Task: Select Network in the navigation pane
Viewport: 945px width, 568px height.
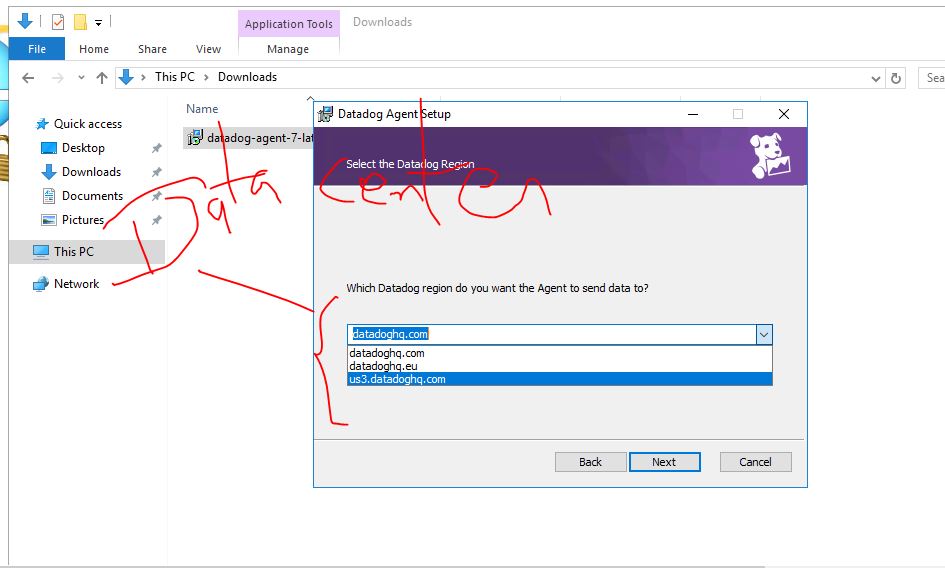Action: [76, 284]
